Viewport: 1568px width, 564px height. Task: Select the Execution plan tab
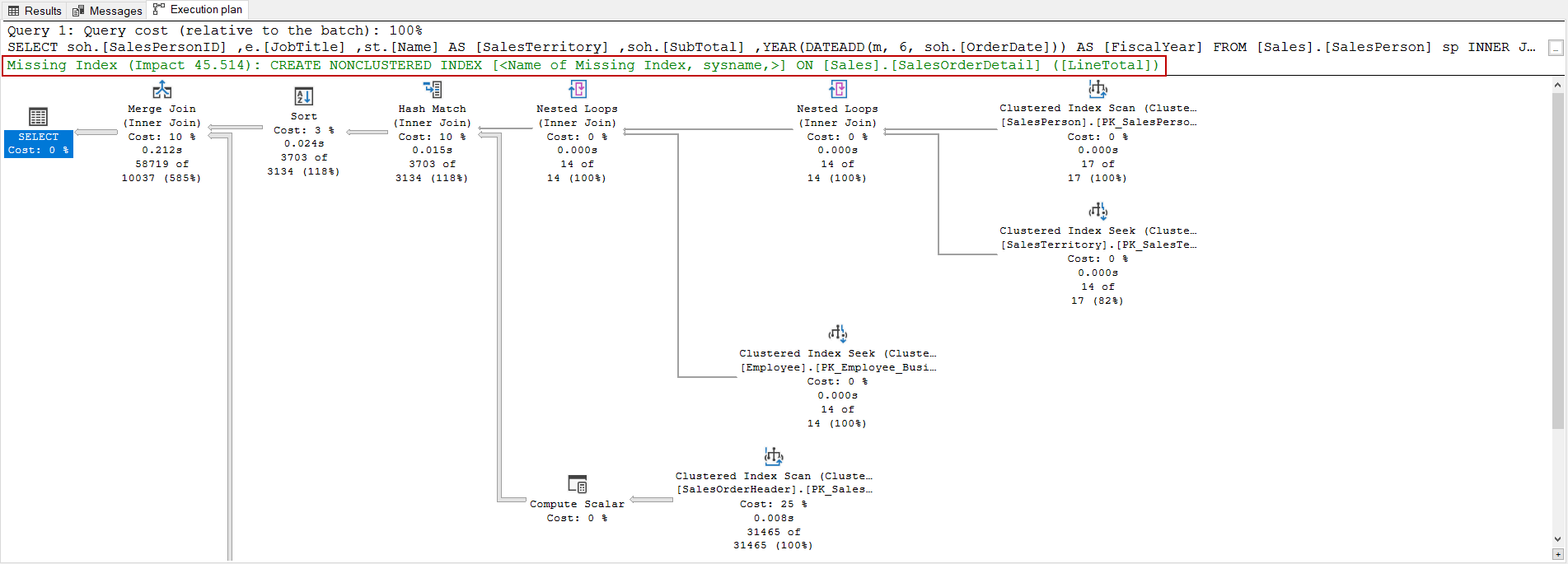[x=199, y=10]
